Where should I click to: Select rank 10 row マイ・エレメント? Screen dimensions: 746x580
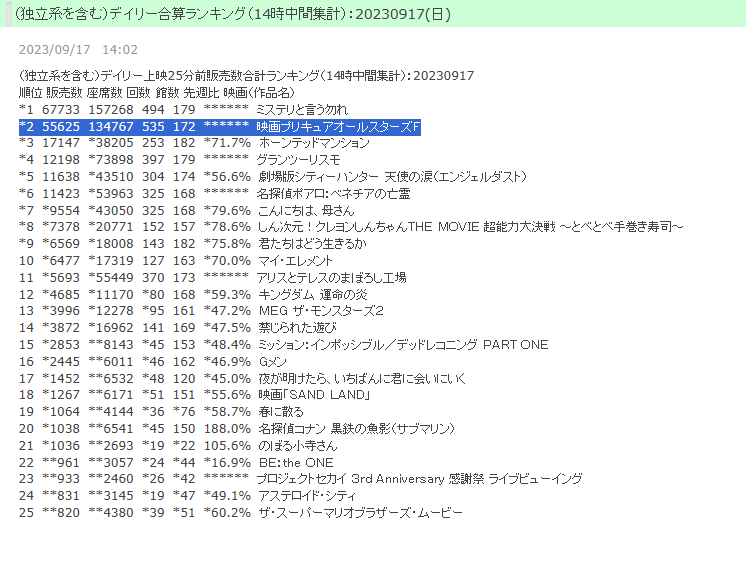(x=176, y=261)
